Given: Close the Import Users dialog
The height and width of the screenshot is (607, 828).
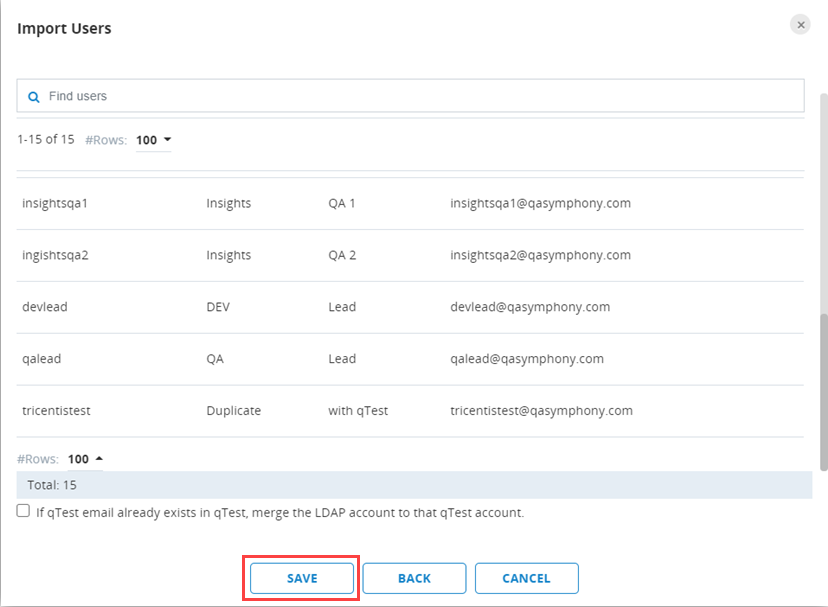Looking at the screenshot, I should [800, 25].
